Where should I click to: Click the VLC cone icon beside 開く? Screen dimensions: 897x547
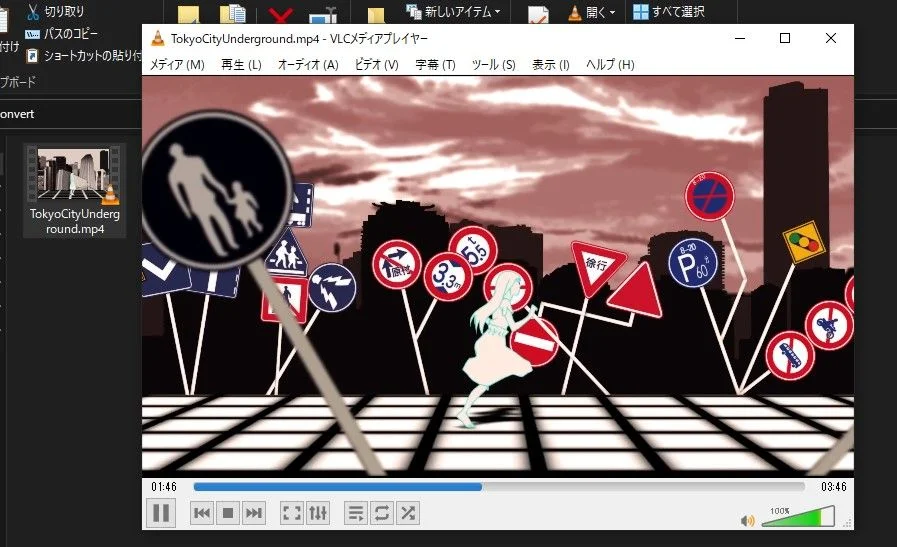click(574, 13)
